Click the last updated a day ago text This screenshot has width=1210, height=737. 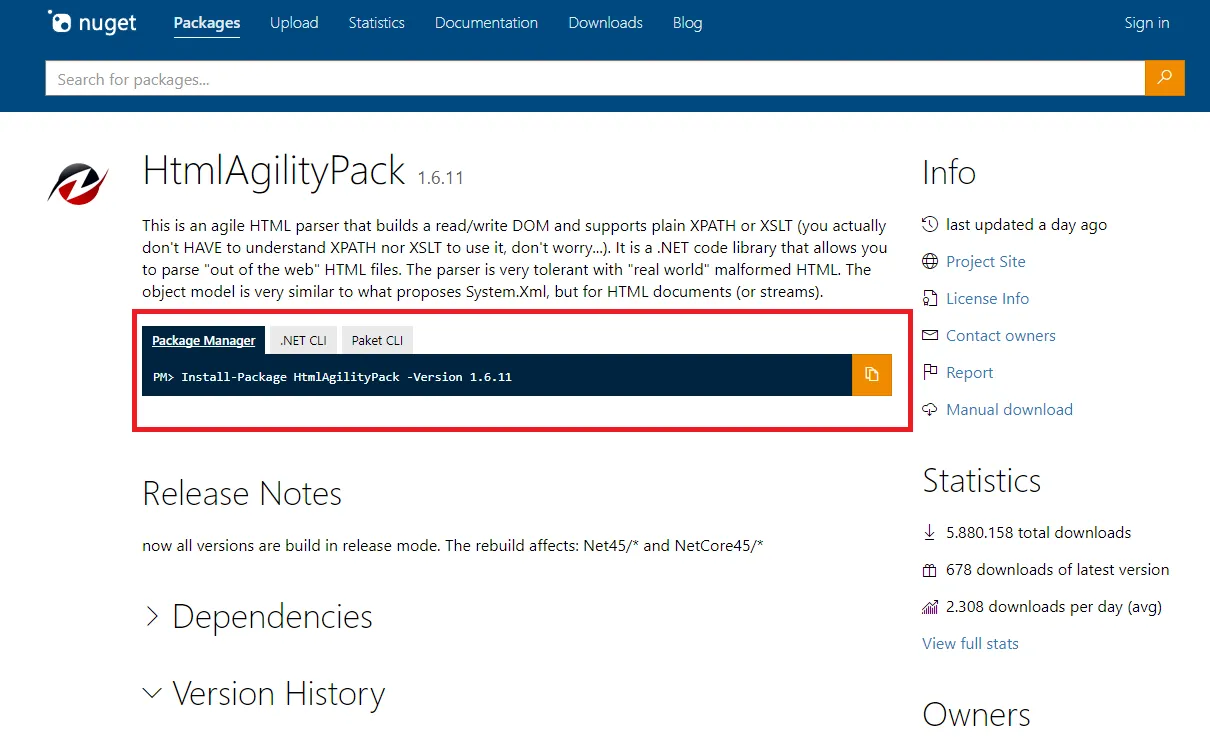(x=1027, y=225)
